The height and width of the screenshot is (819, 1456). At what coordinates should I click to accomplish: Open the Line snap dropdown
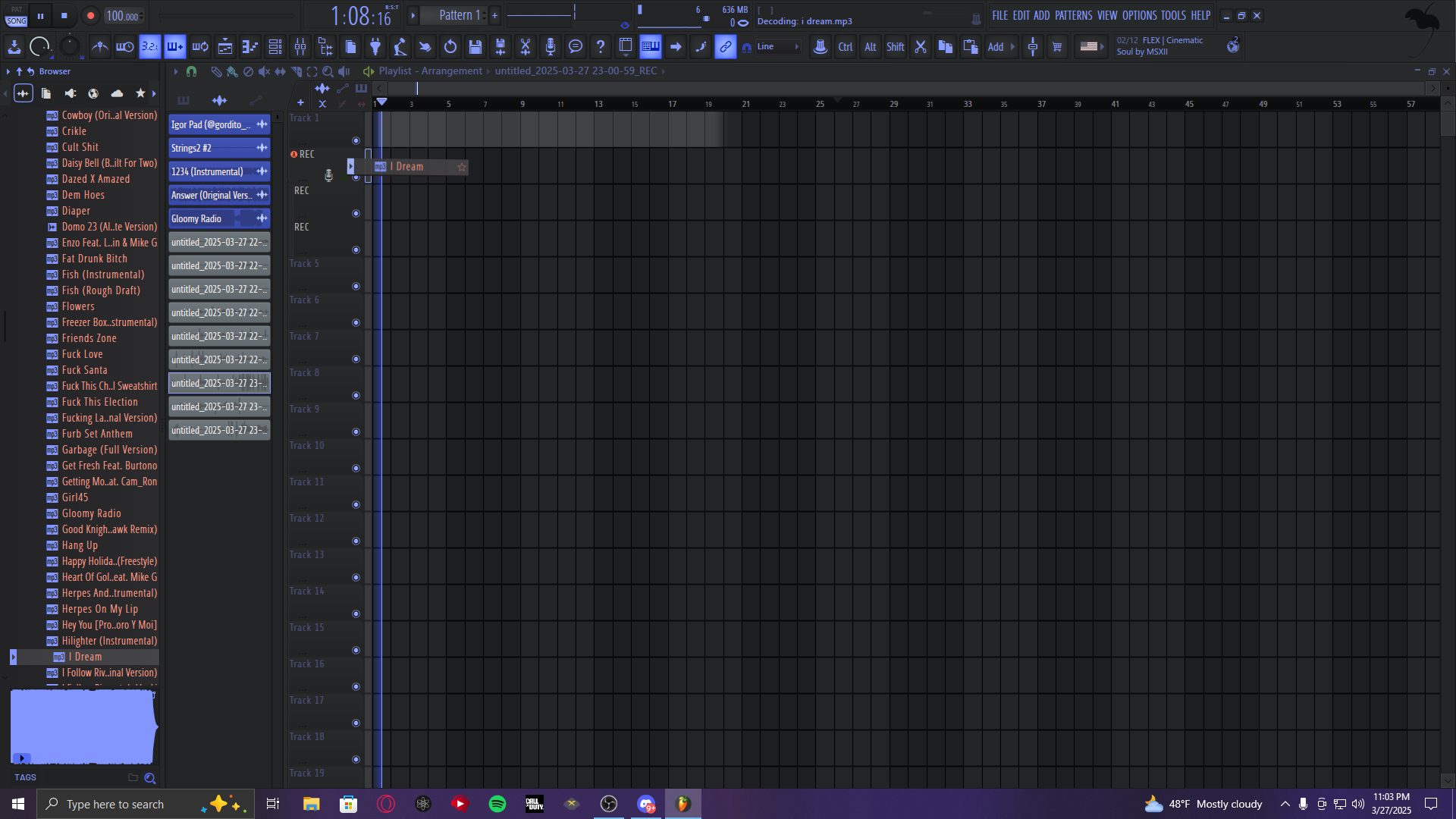point(779,47)
